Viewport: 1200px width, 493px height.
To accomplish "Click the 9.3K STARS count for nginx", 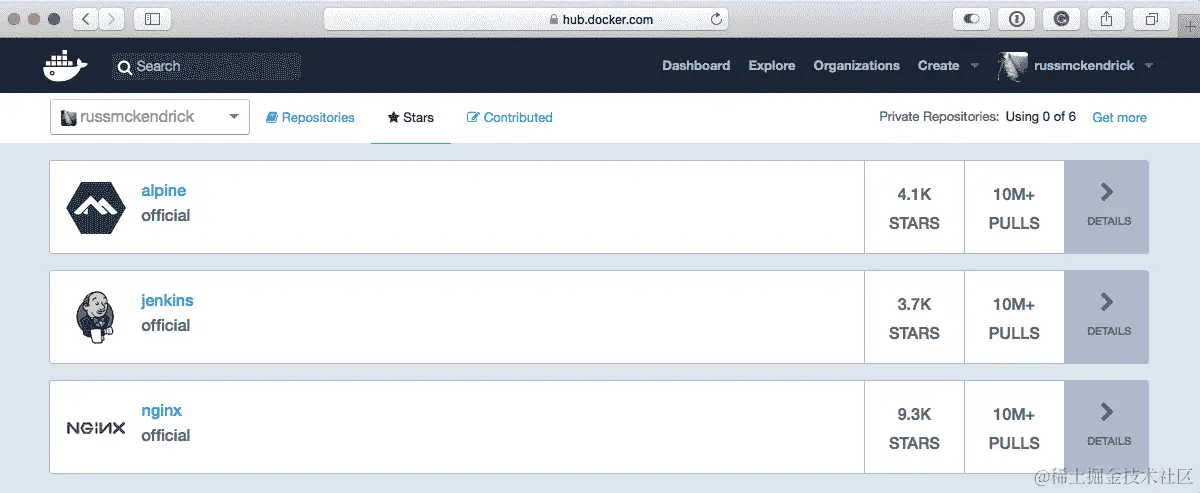I will (x=914, y=428).
